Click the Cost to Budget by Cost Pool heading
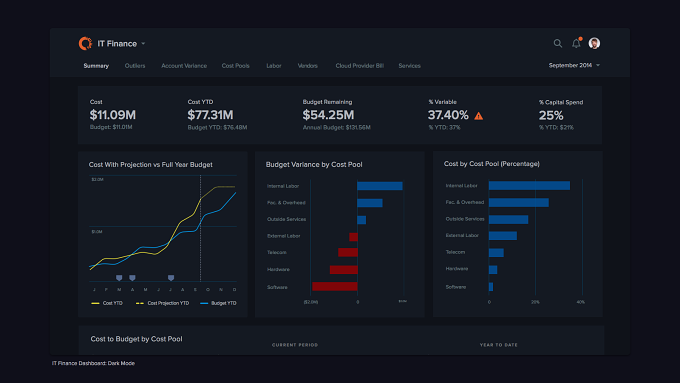The image size is (680, 383). point(136,339)
